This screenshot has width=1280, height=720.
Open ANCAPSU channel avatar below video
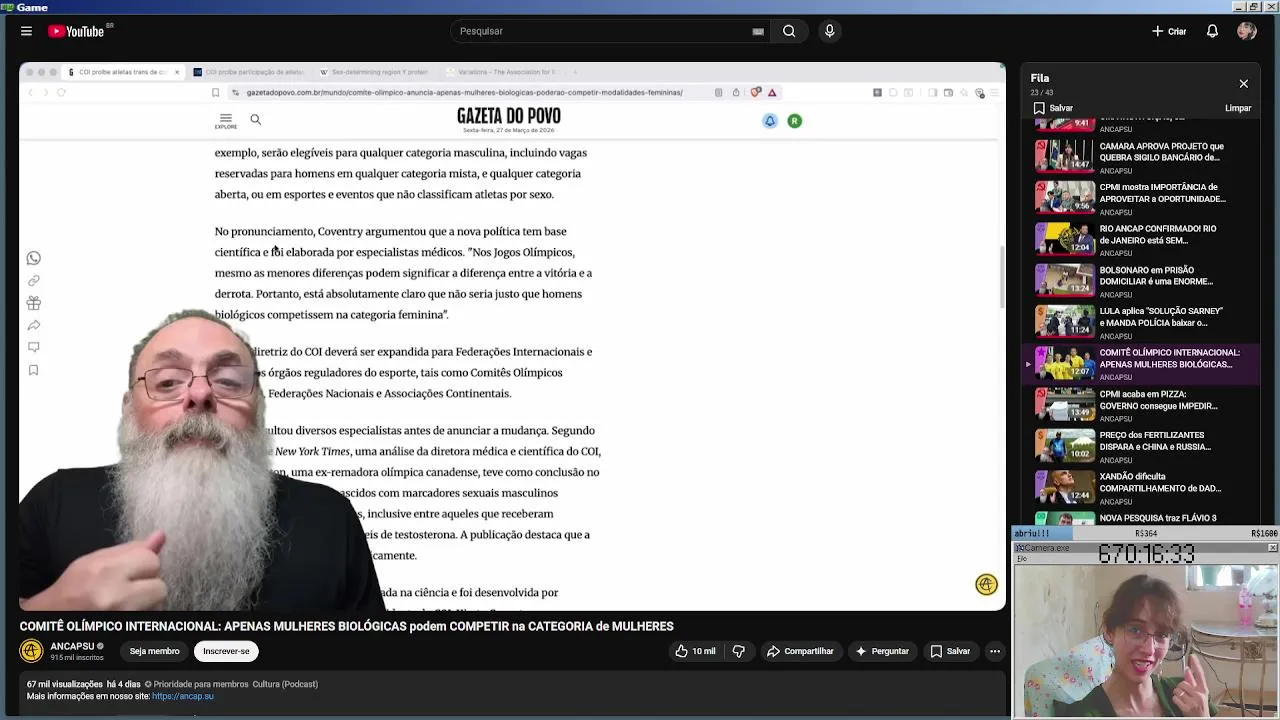click(x=31, y=651)
